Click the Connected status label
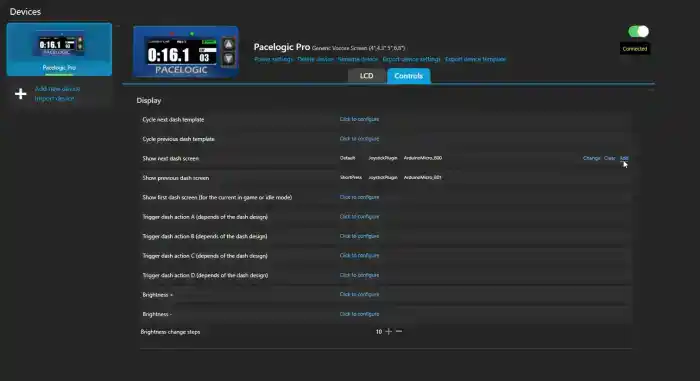 click(x=635, y=49)
